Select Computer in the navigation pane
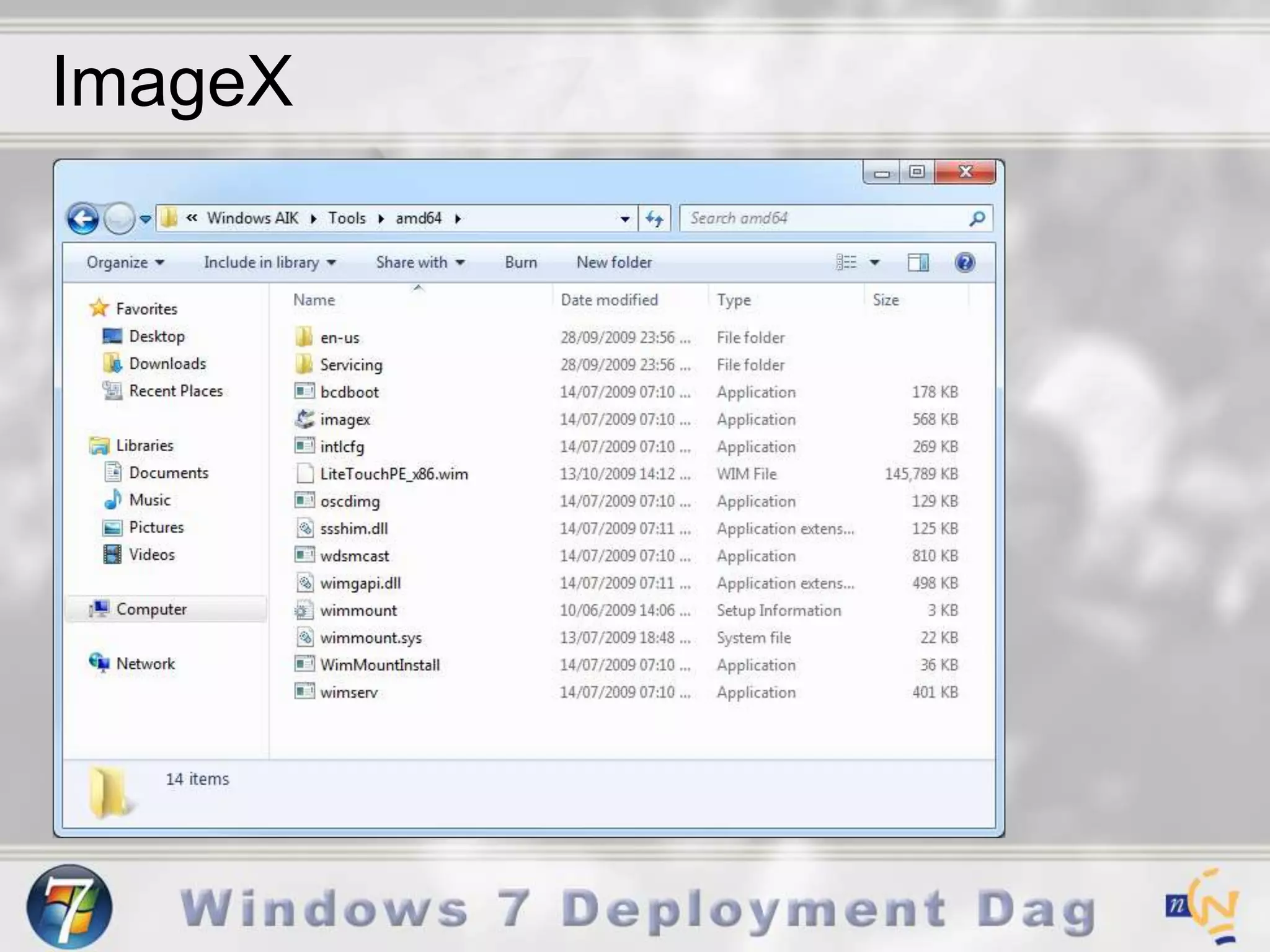Screen dimensions: 1270x952 pyautogui.click(x=151, y=609)
